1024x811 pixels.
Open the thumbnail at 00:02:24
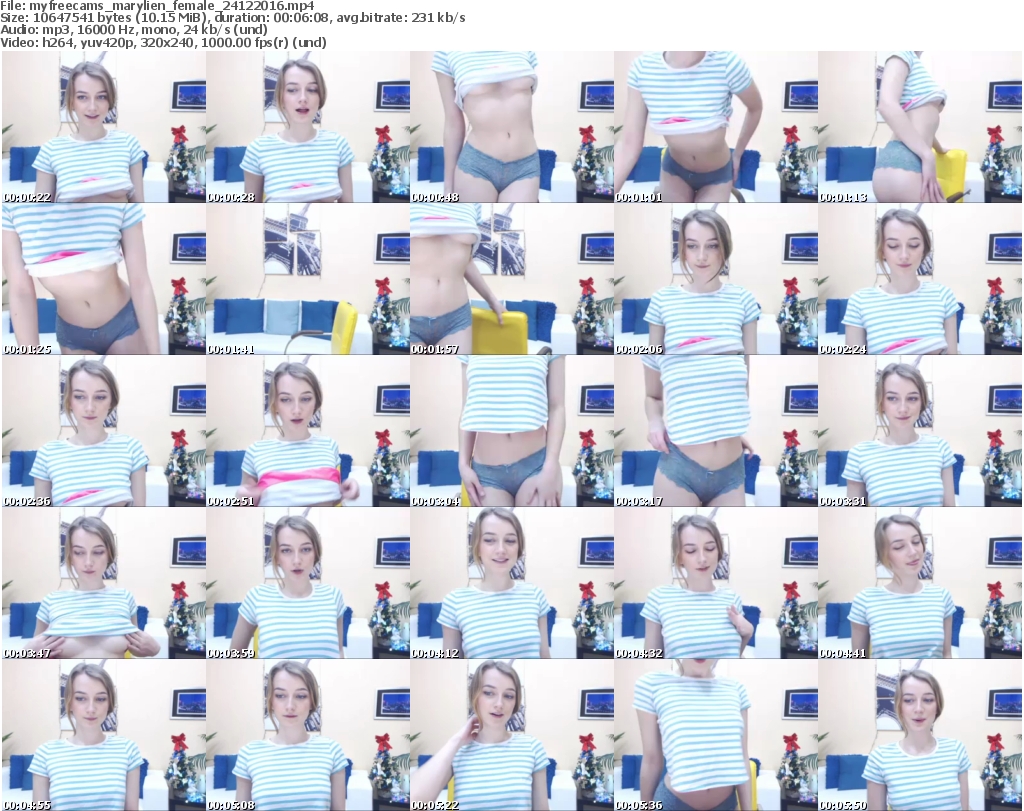click(x=919, y=279)
